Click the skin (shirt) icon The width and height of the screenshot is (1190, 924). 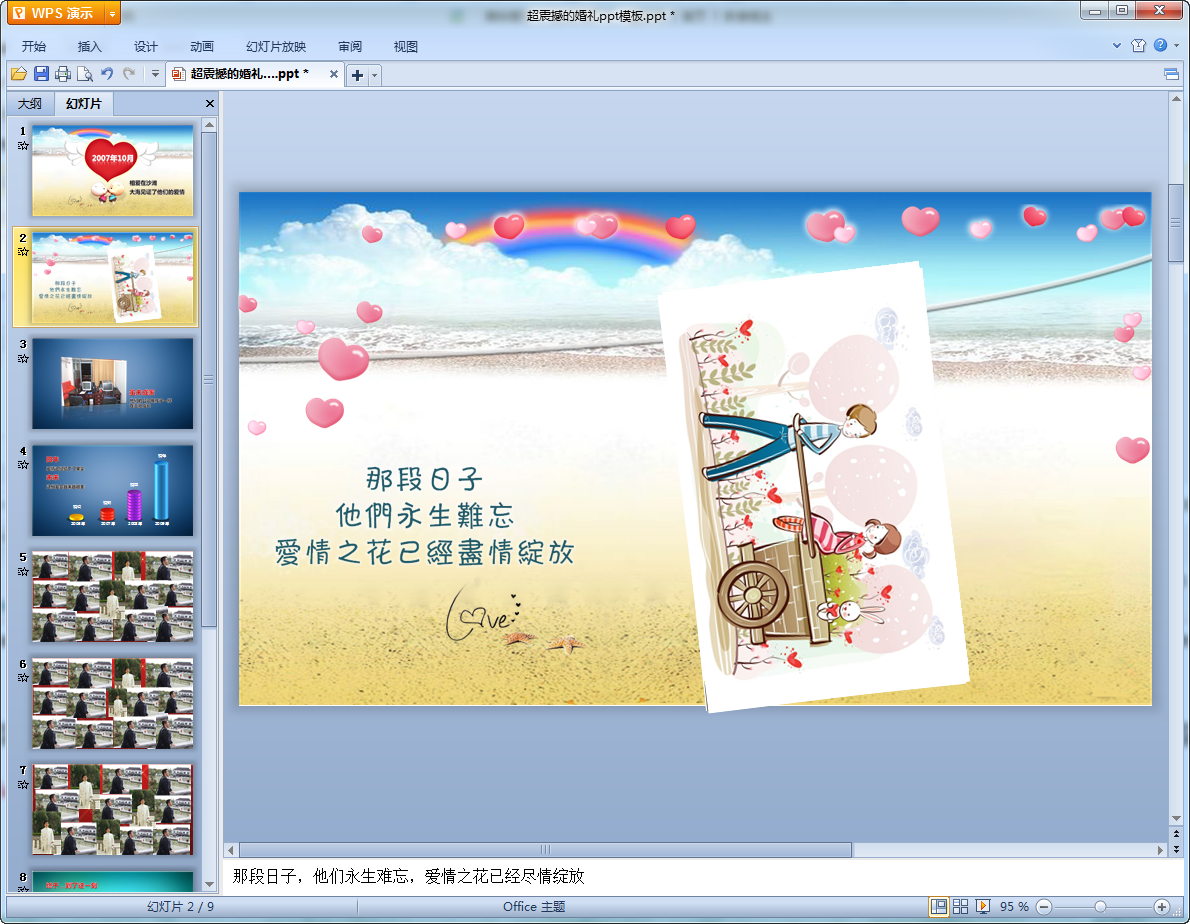coord(1138,45)
